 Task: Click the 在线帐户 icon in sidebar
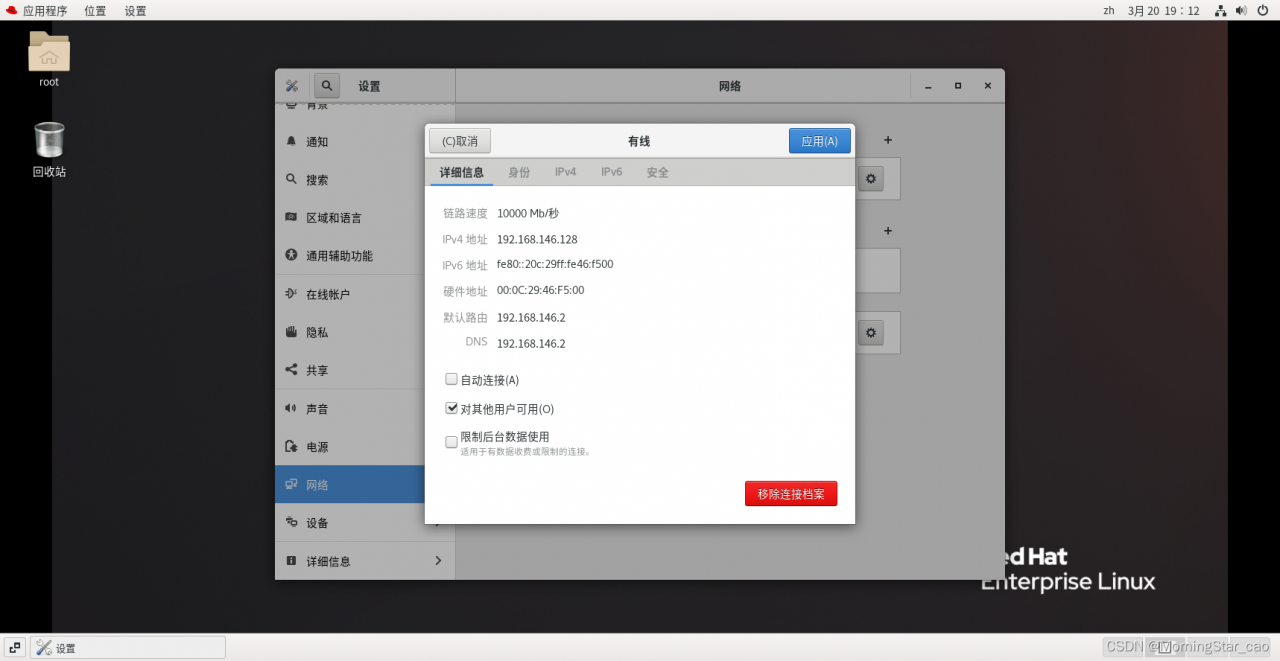pos(291,294)
